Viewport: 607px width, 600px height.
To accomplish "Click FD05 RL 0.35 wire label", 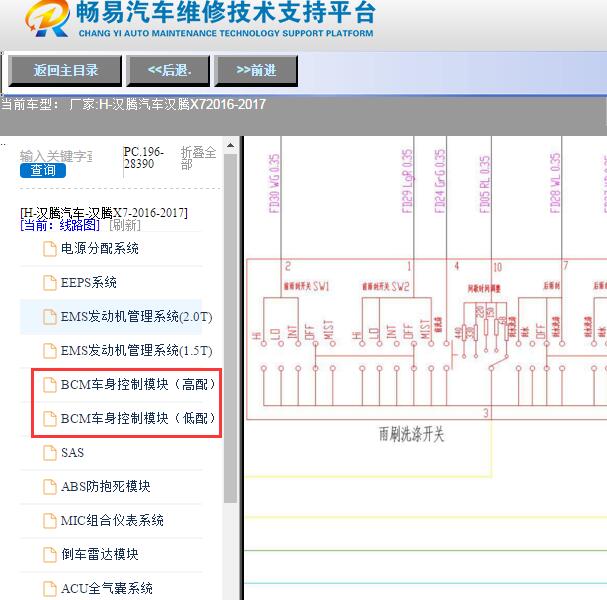I will tap(485, 184).
